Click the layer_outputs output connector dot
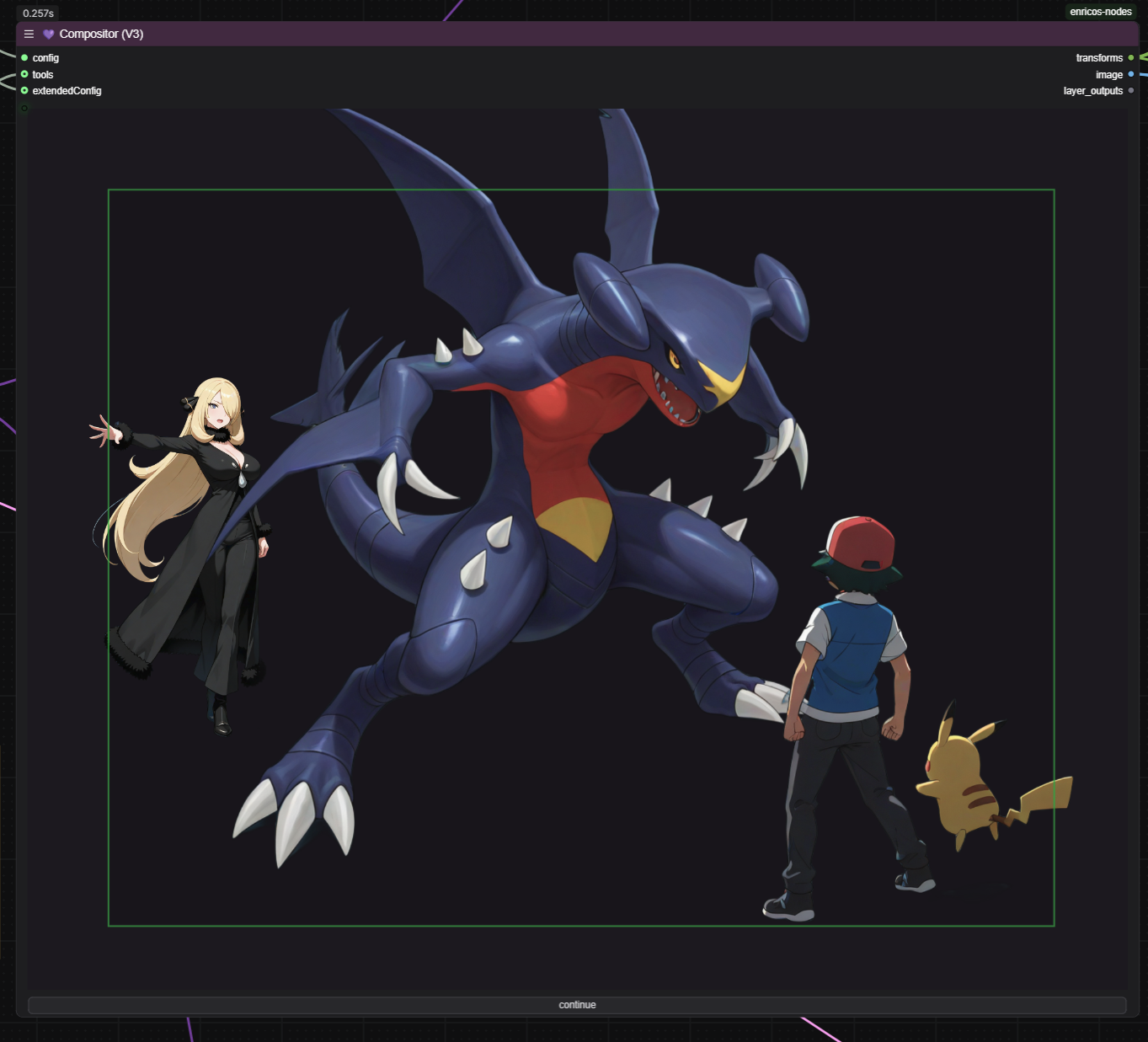This screenshot has width=1148, height=1042. click(1131, 90)
